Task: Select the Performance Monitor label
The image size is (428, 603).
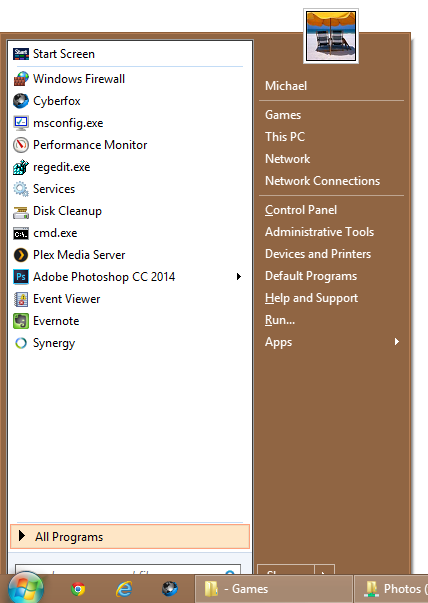Action: (x=90, y=145)
